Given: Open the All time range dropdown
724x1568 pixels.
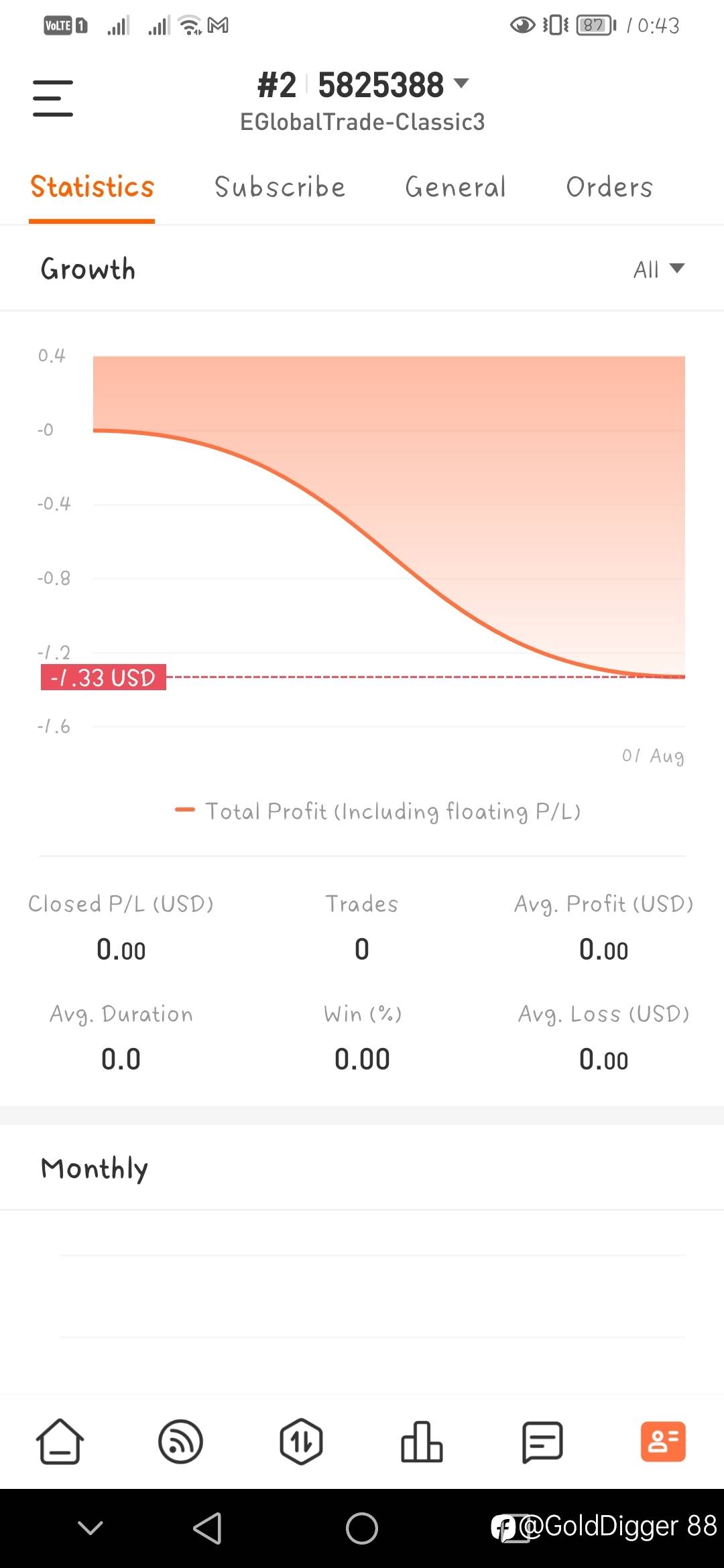Looking at the screenshot, I should click(x=658, y=269).
